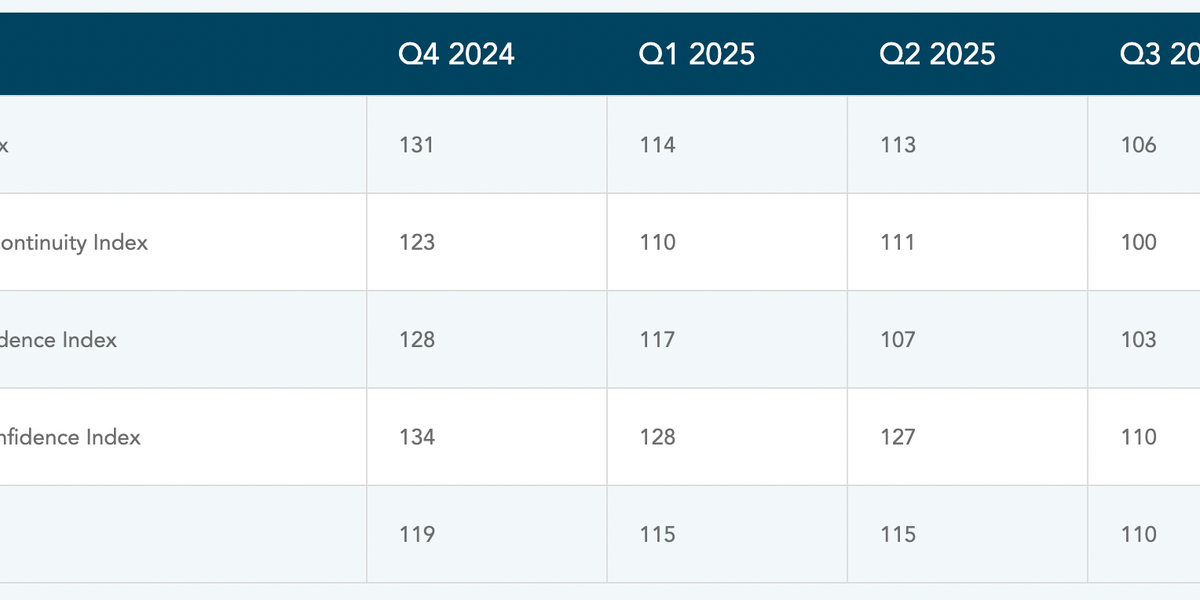Click the cell with value 134
The height and width of the screenshot is (600, 1200).
coord(417,437)
